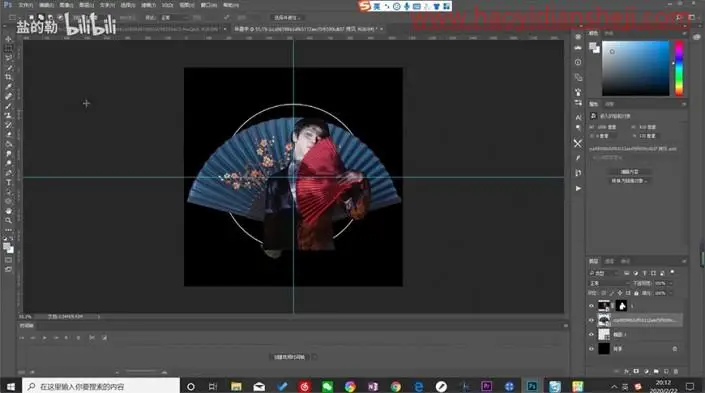Click Add layer mask icon
This screenshot has height=393, width=705.
[636, 371]
